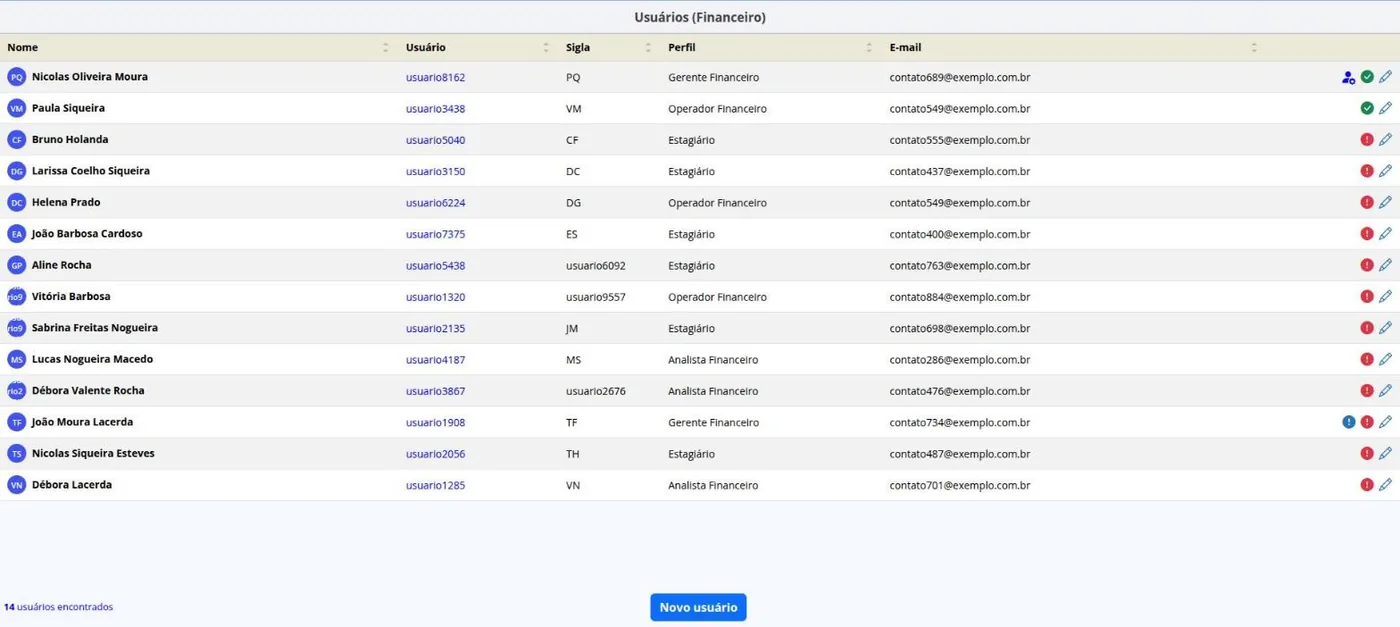This screenshot has height=627, width=1400.
Task: Click the pencil icon for Débora Lacerda
Action: point(1385,485)
